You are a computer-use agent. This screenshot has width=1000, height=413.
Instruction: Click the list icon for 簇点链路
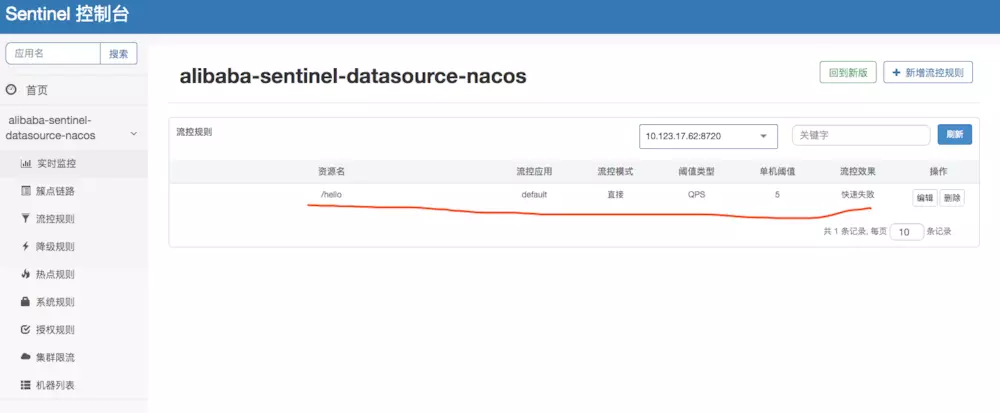[26, 191]
